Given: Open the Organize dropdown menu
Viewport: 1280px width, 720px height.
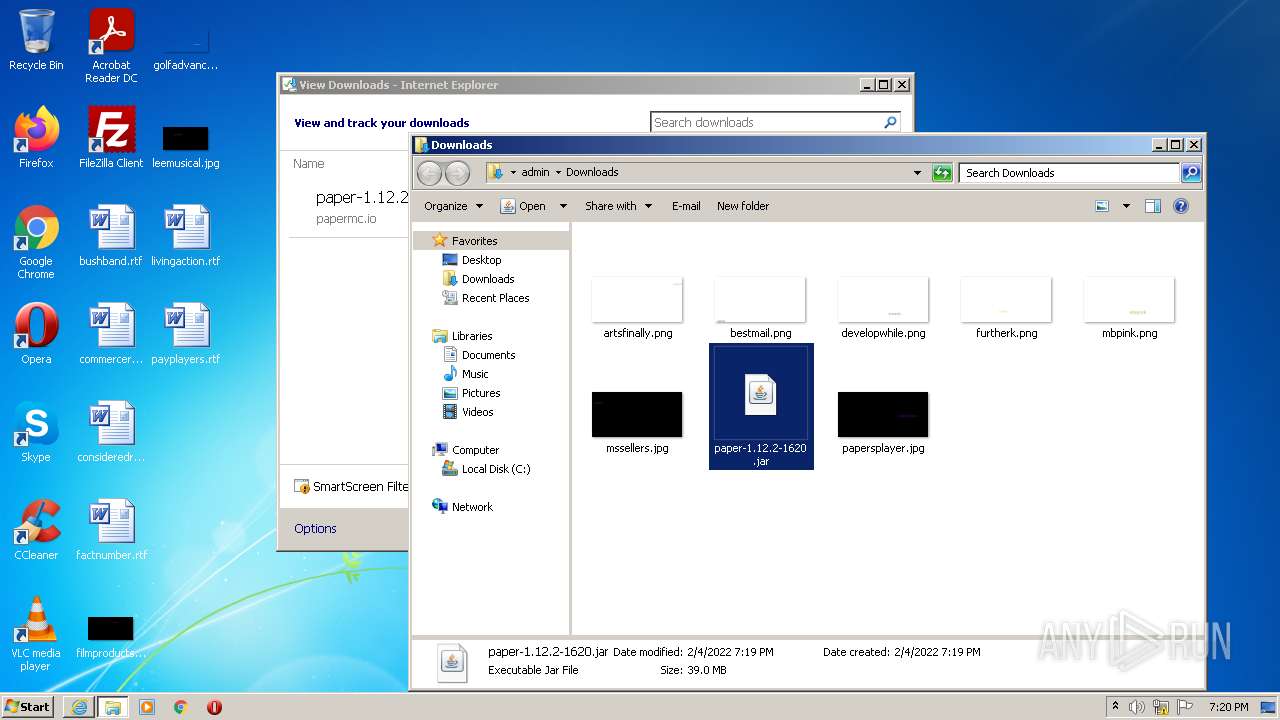Looking at the screenshot, I should (453, 206).
